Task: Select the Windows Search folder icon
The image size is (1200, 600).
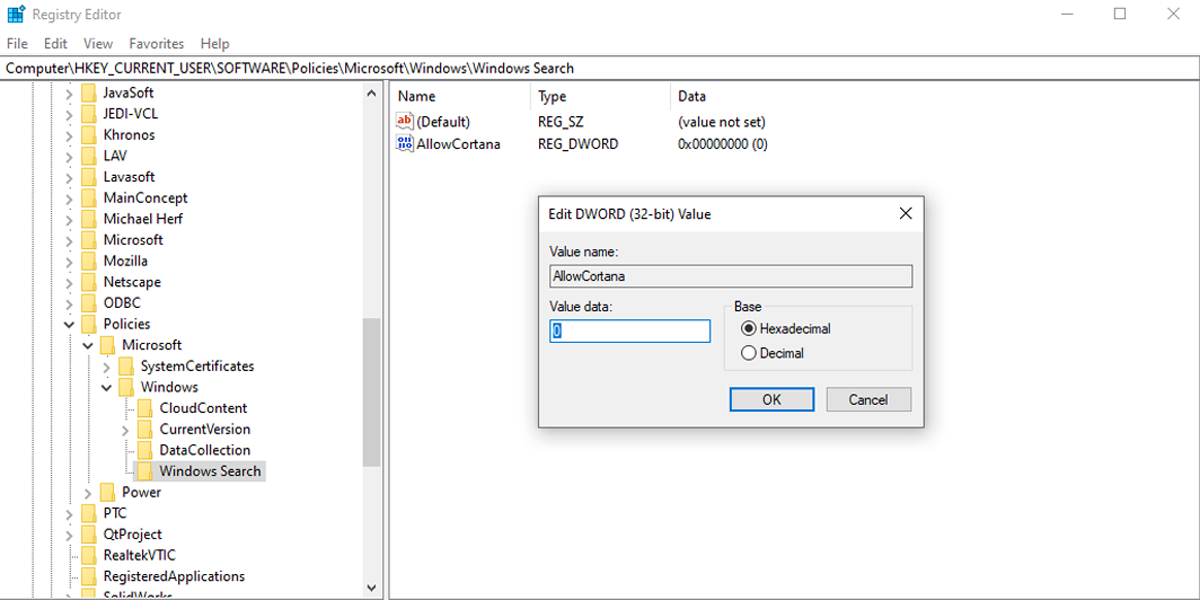Action: pyautogui.click(x=145, y=471)
